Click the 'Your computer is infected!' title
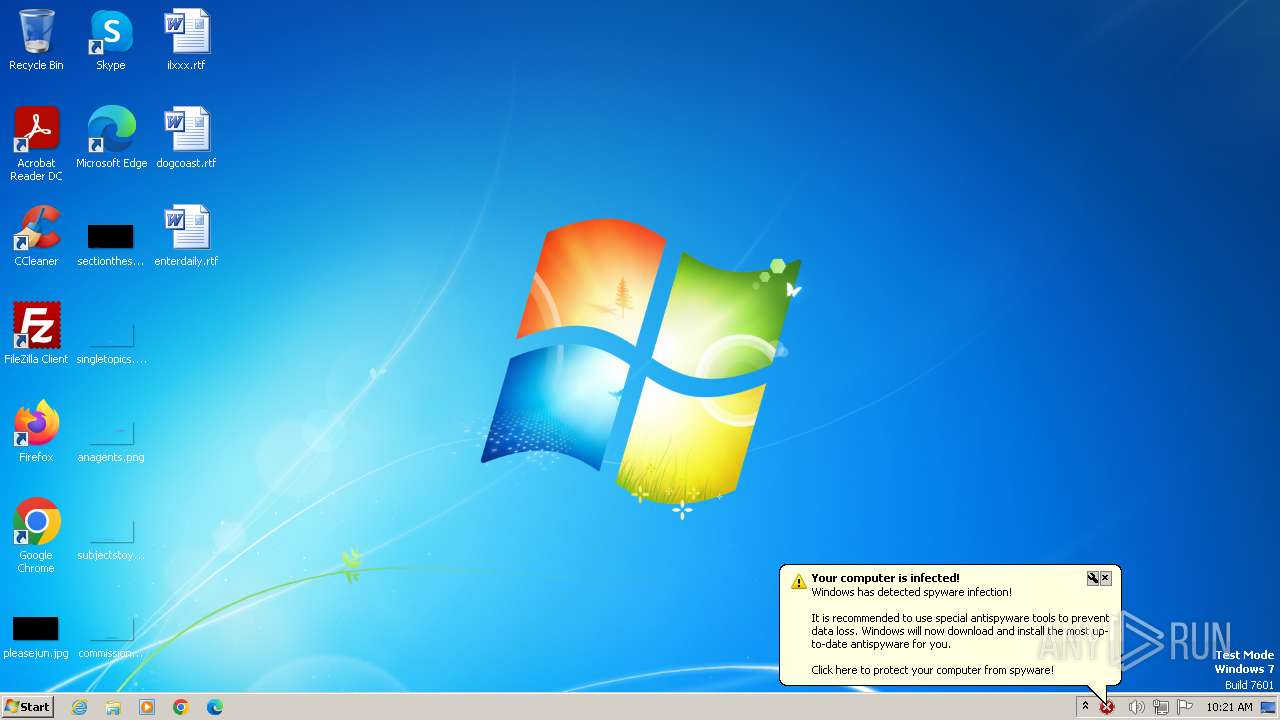Image resolution: width=1280 pixels, height=720 pixels. 885,578
